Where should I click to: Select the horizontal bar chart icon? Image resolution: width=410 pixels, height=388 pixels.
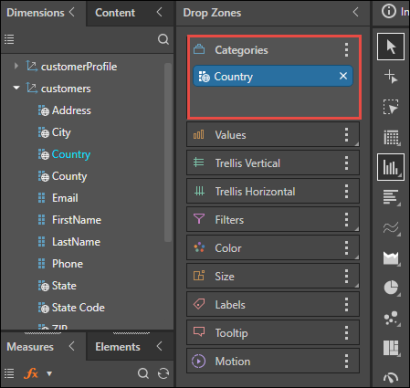(391, 197)
